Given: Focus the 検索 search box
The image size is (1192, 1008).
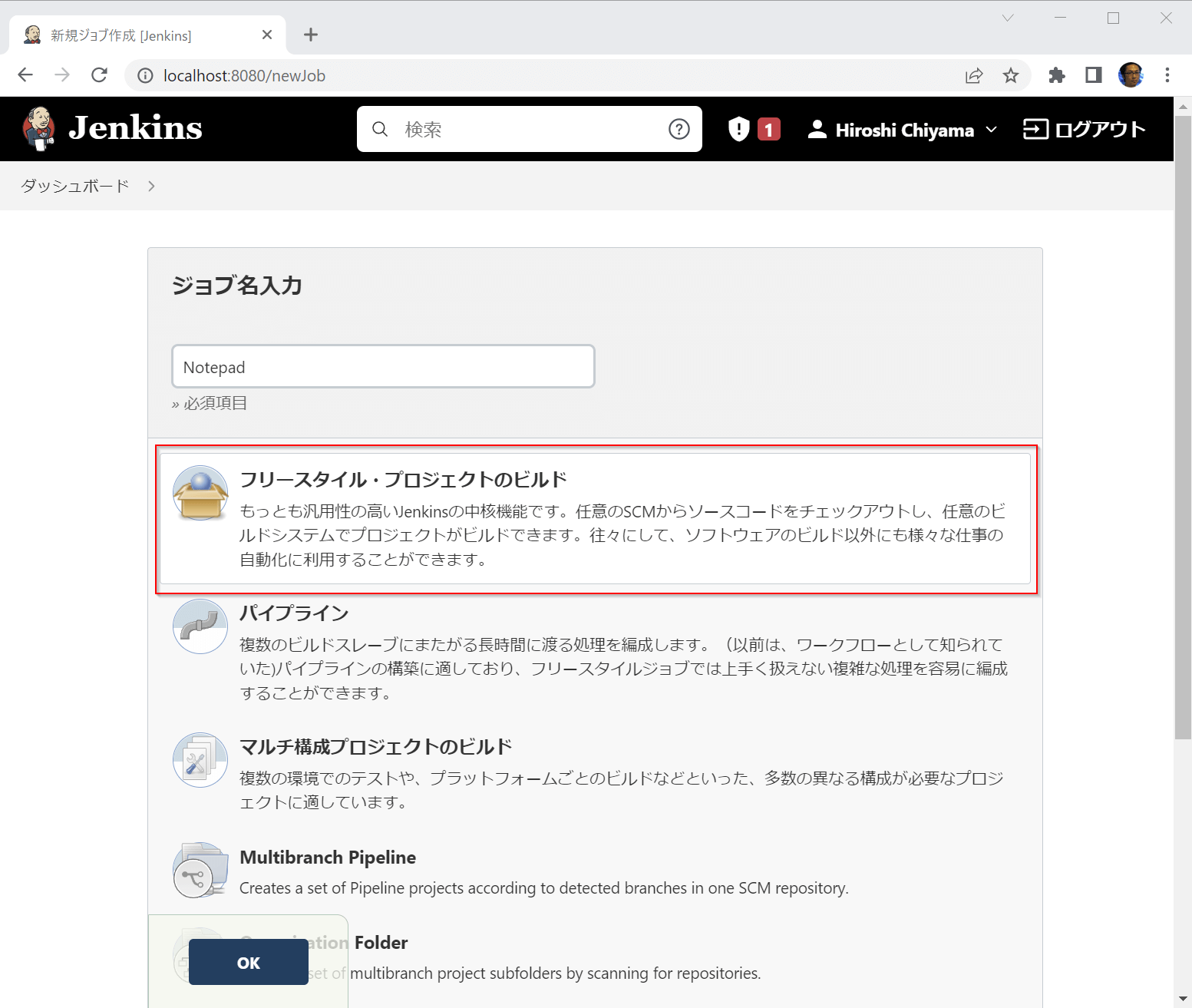Looking at the screenshot, I should (x=529, y=129).
